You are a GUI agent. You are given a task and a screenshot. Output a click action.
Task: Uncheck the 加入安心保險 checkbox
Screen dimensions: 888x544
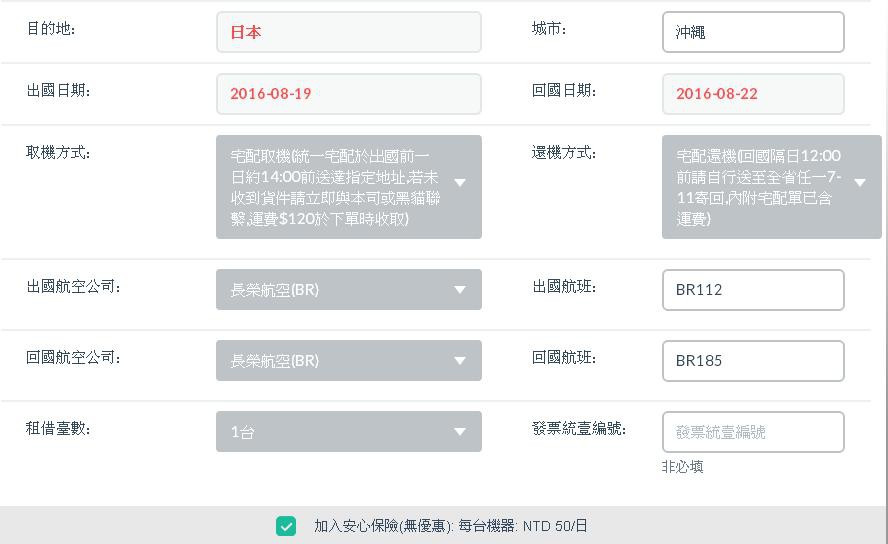tap(286, 526)
